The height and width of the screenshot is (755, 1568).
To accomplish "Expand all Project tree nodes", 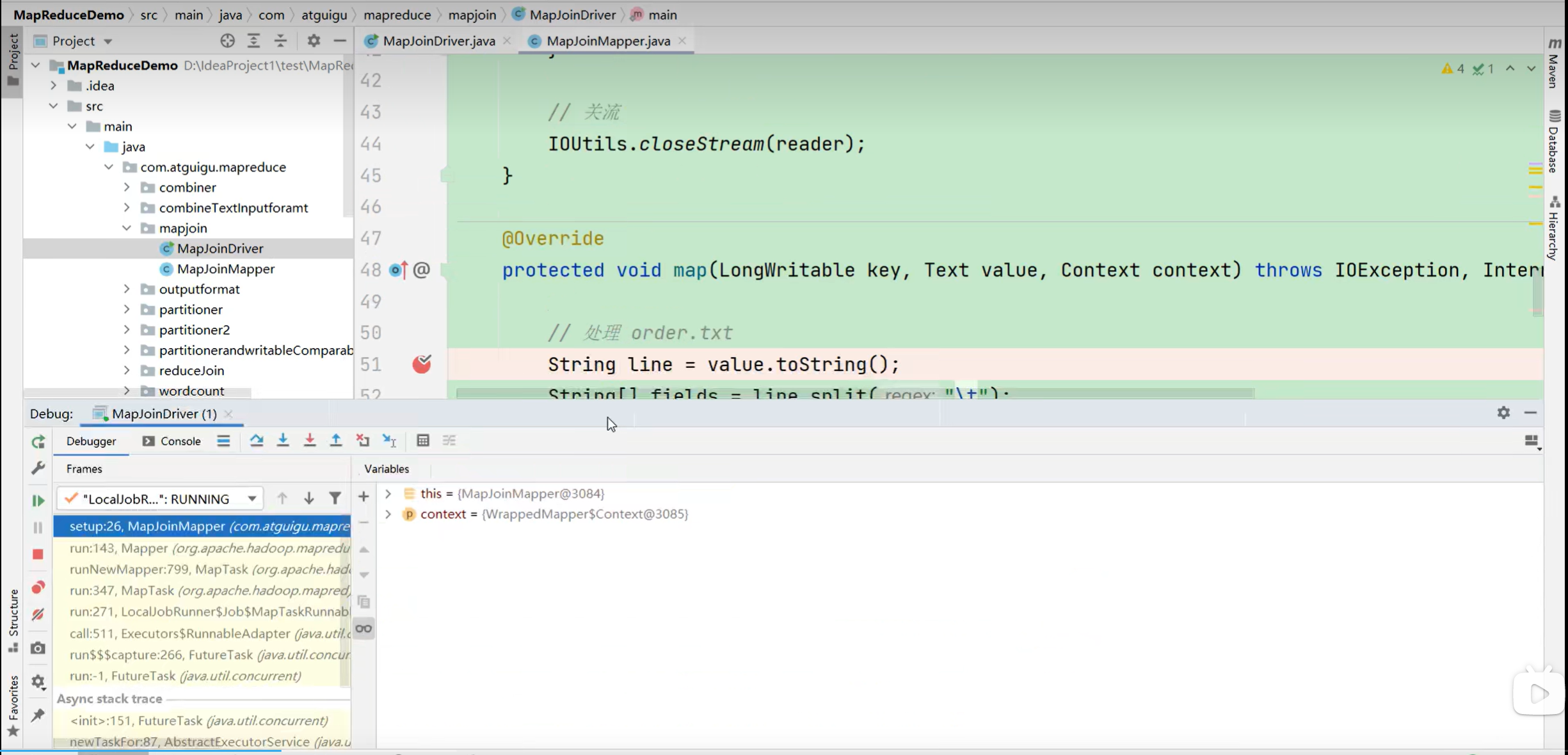I will click(254, 41).
